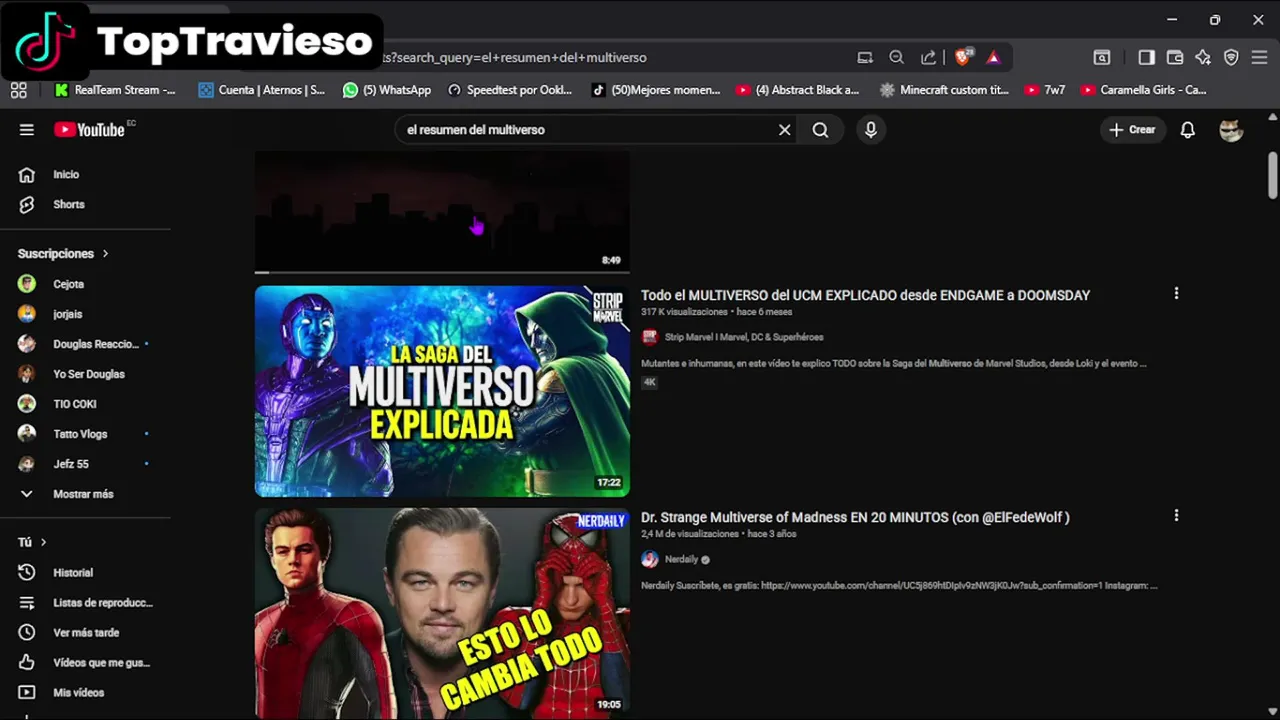This screenshot has width=1280, height=720.
Task: Click the Nerdaily channel avatar
Action: coord(650,560)
